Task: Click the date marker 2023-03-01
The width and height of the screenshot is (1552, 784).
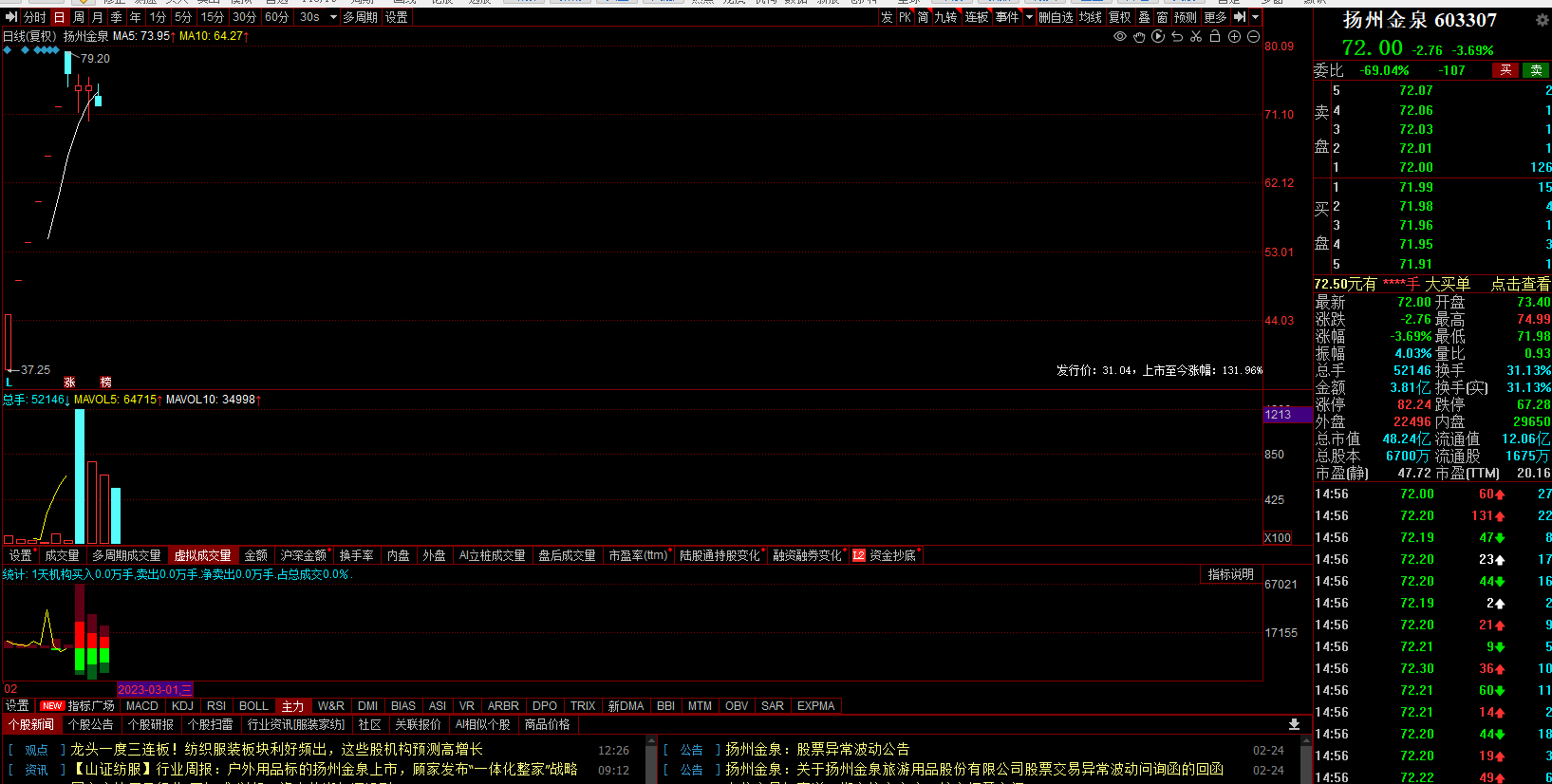Action: [155, 689]
